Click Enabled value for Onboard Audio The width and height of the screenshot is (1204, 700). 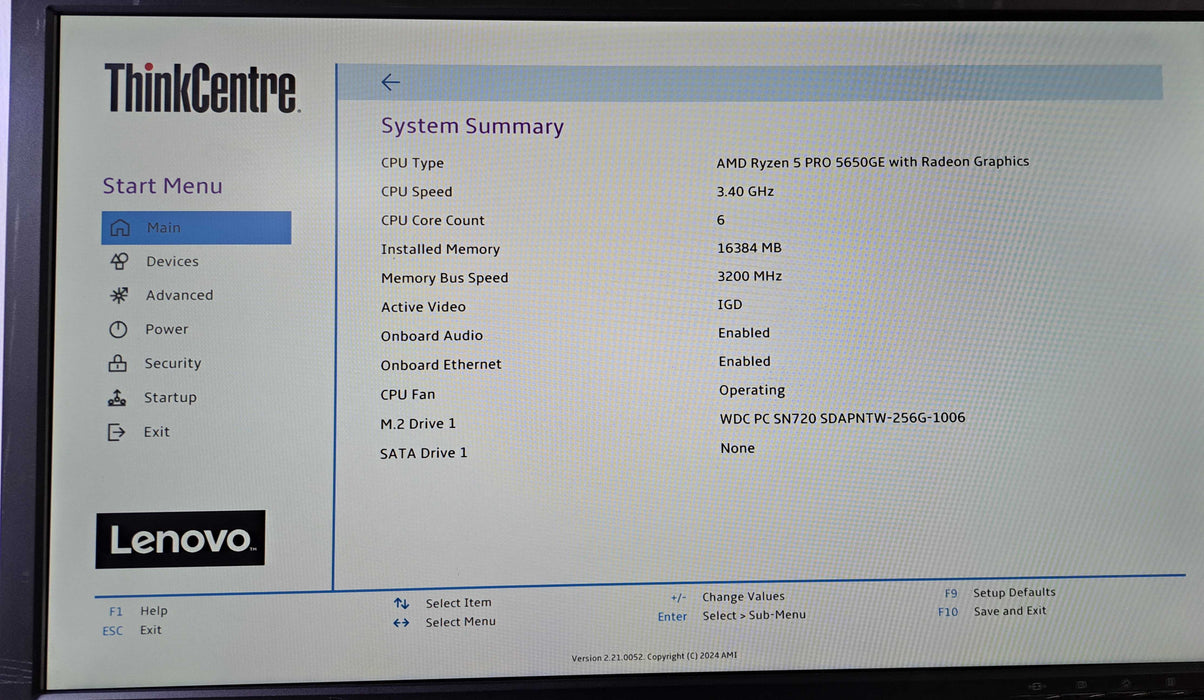[x=744, y=333]
